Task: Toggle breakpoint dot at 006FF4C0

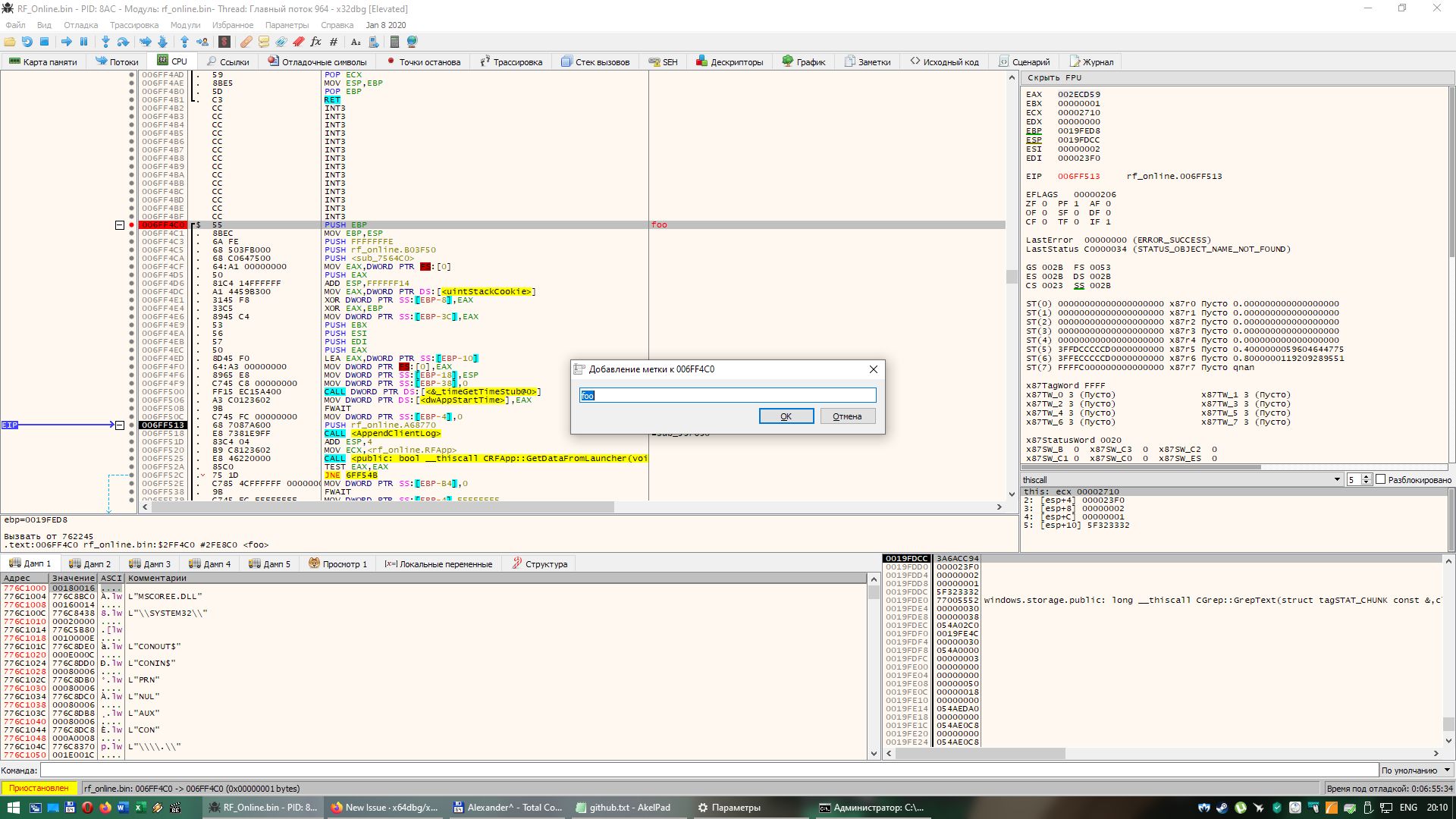Action: 132,225
